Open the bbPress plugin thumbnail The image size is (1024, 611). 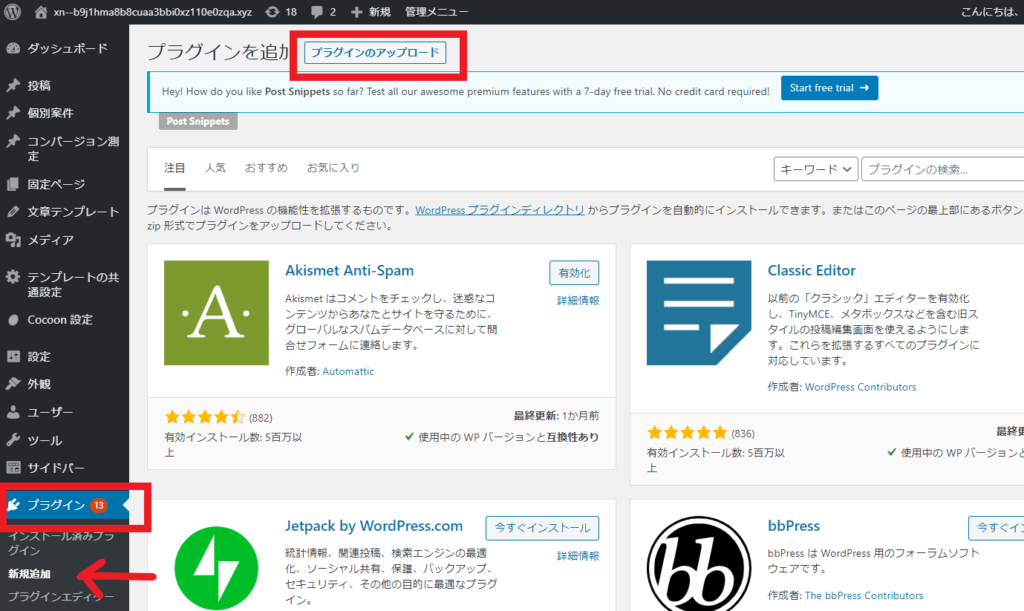coord(699,565)
